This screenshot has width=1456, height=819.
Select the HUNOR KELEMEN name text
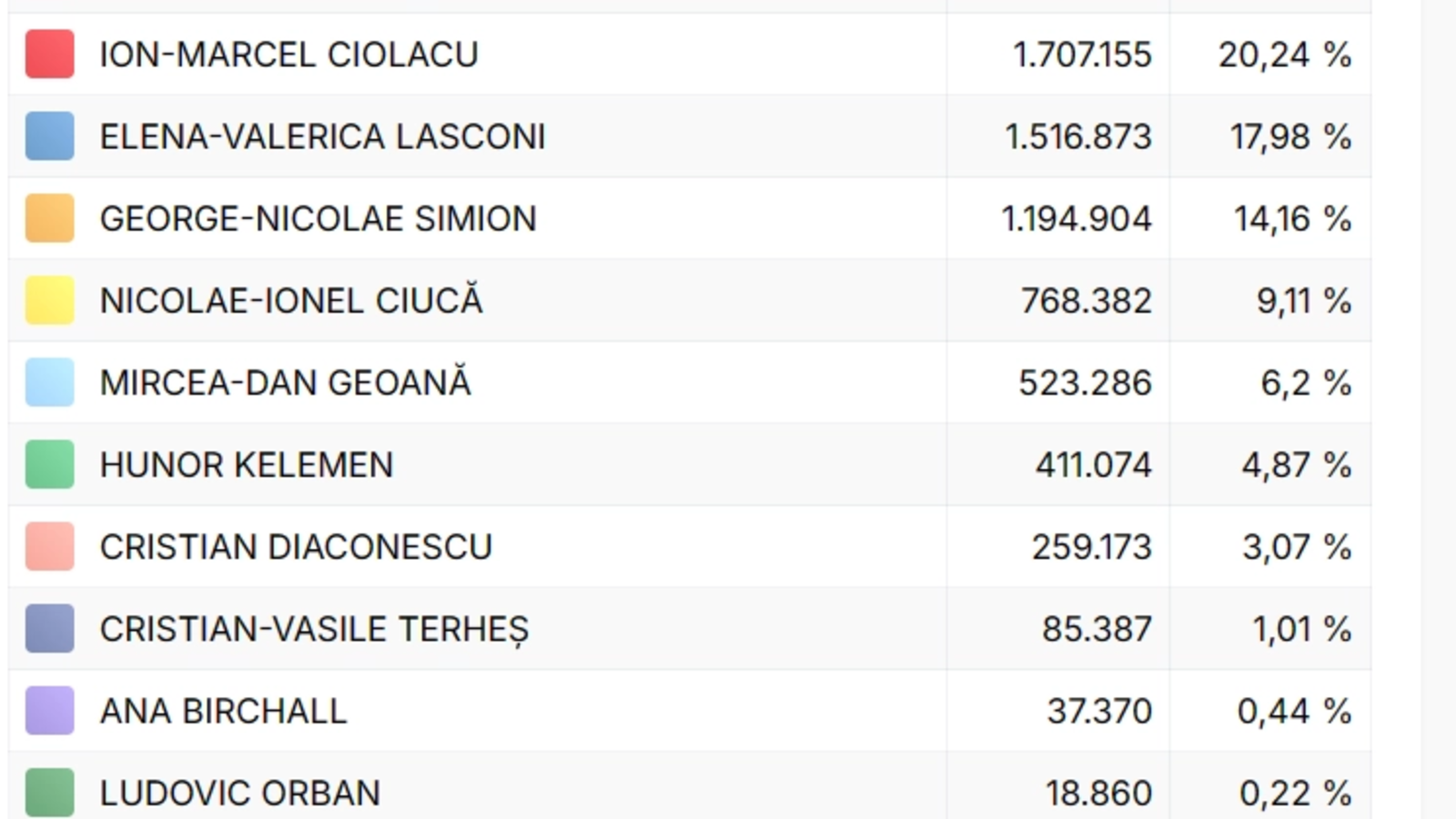point(247,465)
